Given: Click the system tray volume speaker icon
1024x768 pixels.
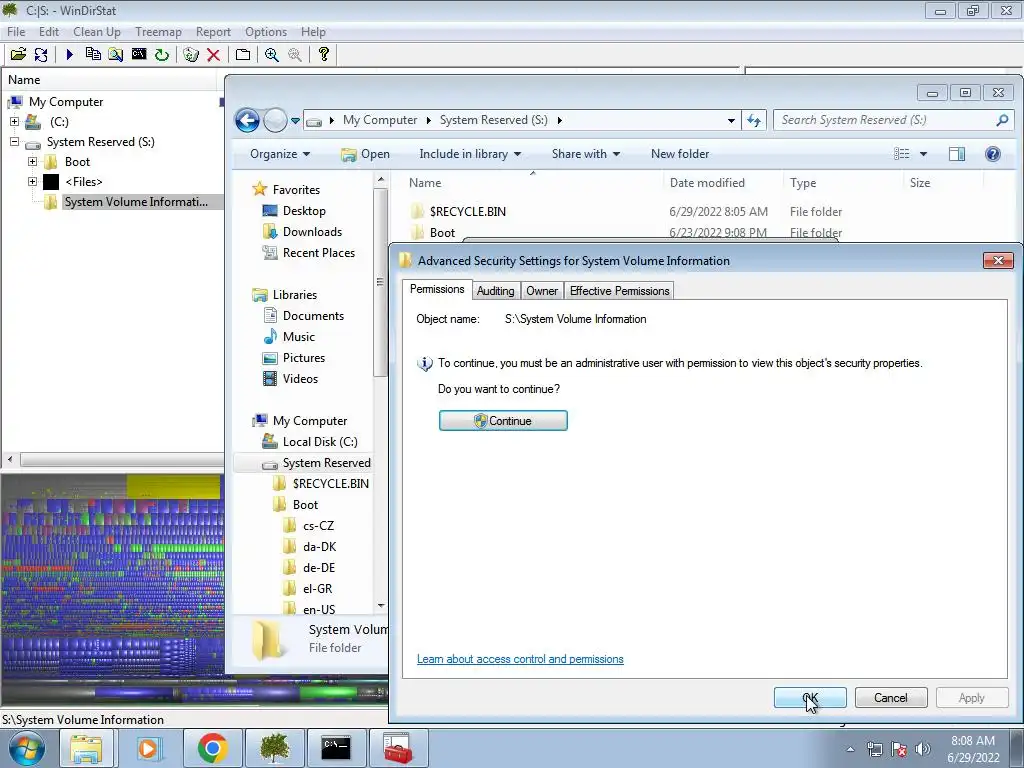Looking at the screenshot, I should (923, 749).
